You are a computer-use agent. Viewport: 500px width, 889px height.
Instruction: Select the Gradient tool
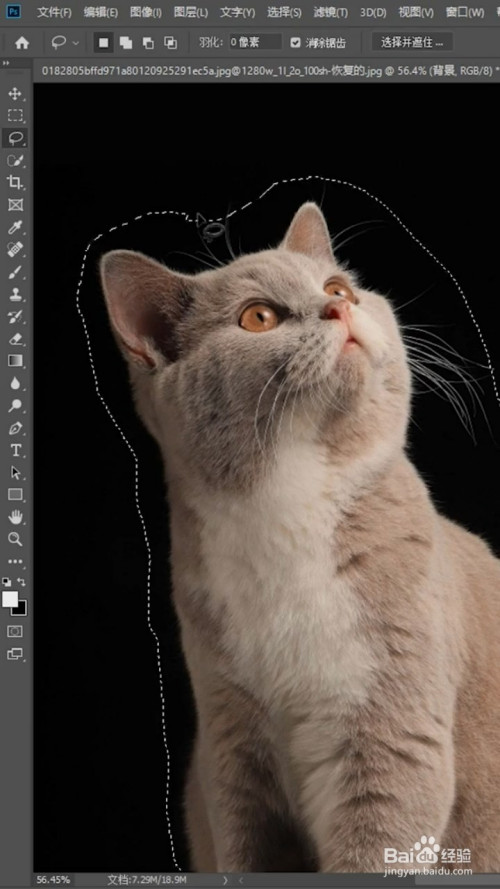(15, 361)
